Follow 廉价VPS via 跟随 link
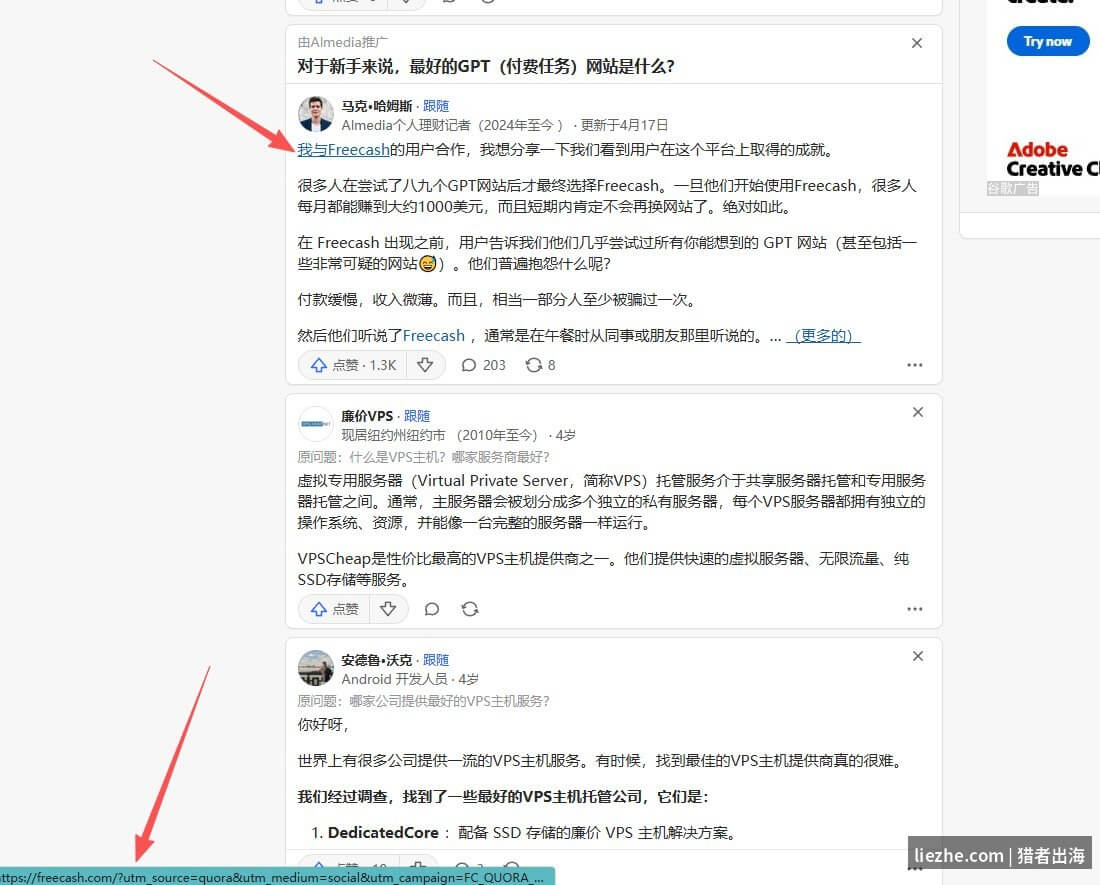This screenshot has width=1100, height=885. click(417, 416)
